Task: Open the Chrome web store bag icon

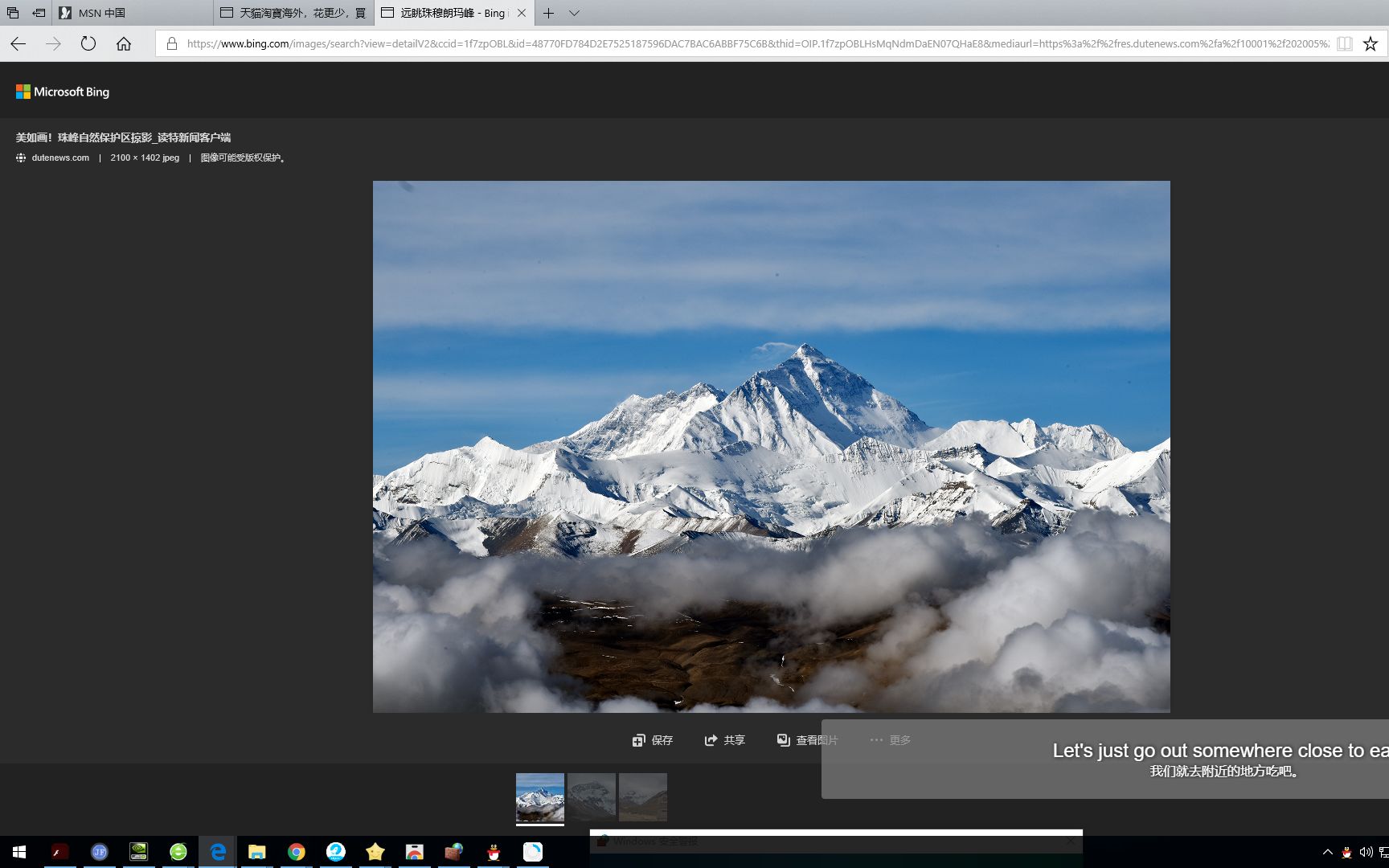Action: point(414,852)
